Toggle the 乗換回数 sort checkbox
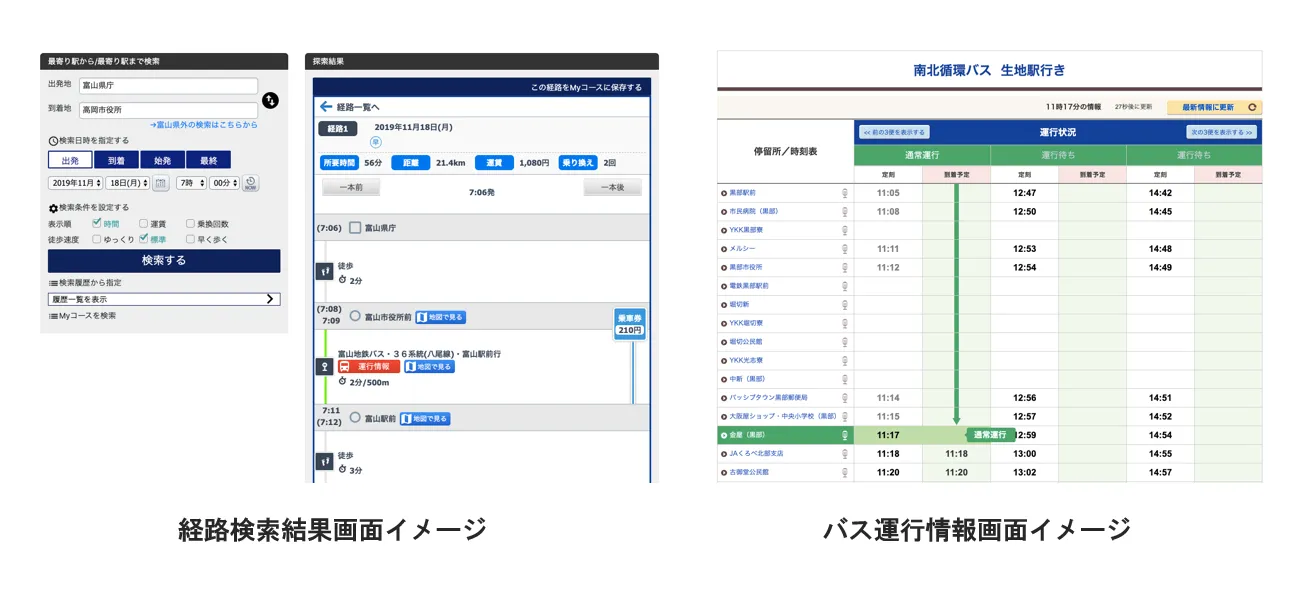This screenshot has width=1316, height=597. [x=190, y=224]
